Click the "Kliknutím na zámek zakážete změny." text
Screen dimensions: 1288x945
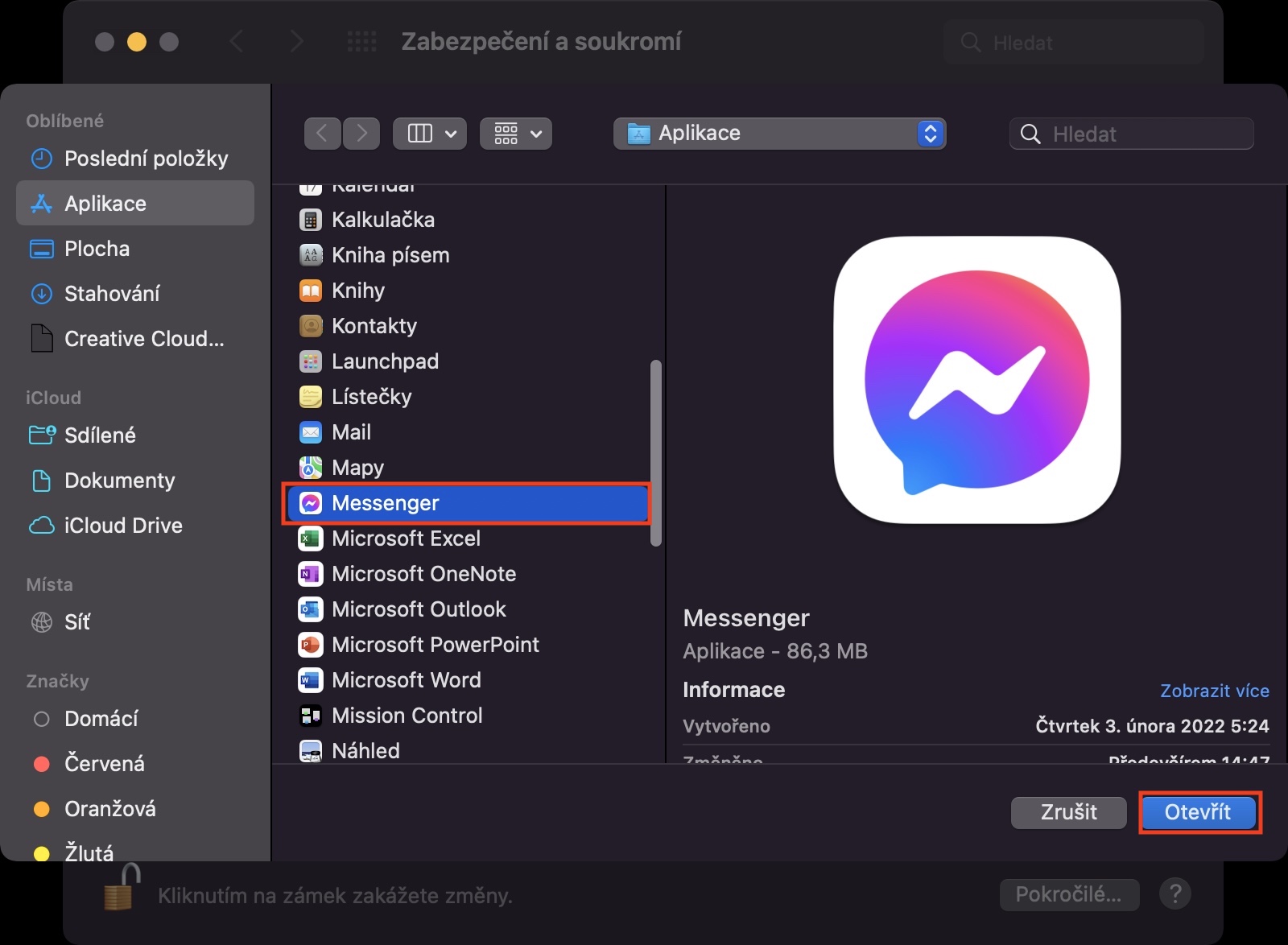click(335, 896)
